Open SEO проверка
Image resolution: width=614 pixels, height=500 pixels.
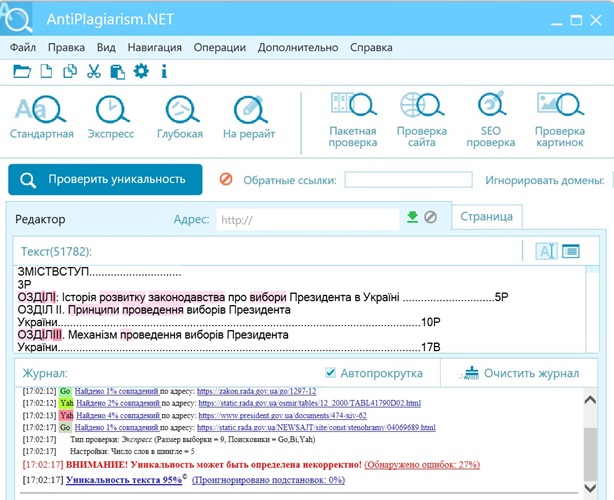point(491,120)
